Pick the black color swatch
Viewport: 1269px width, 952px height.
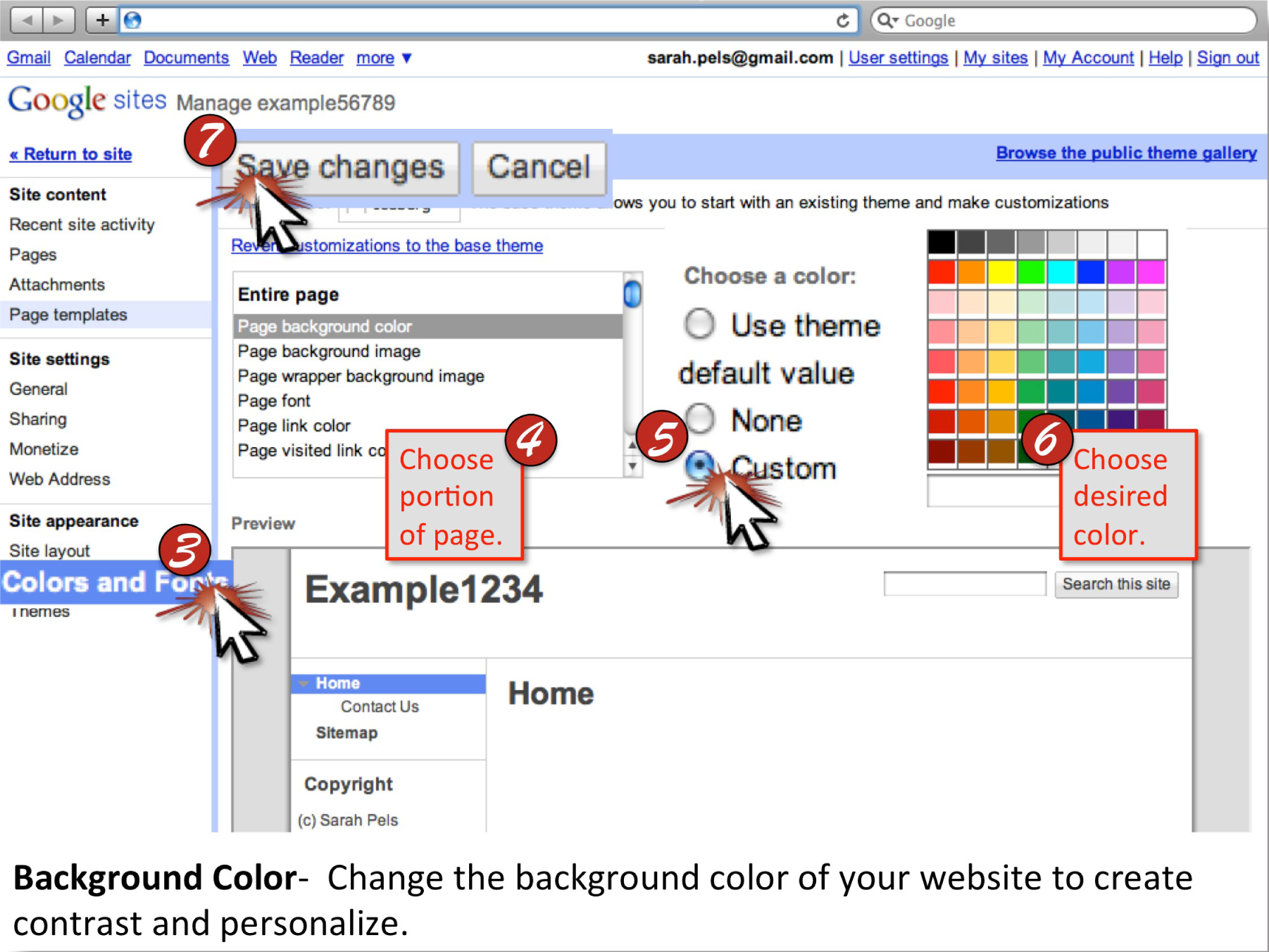click(x=942, y=243)
